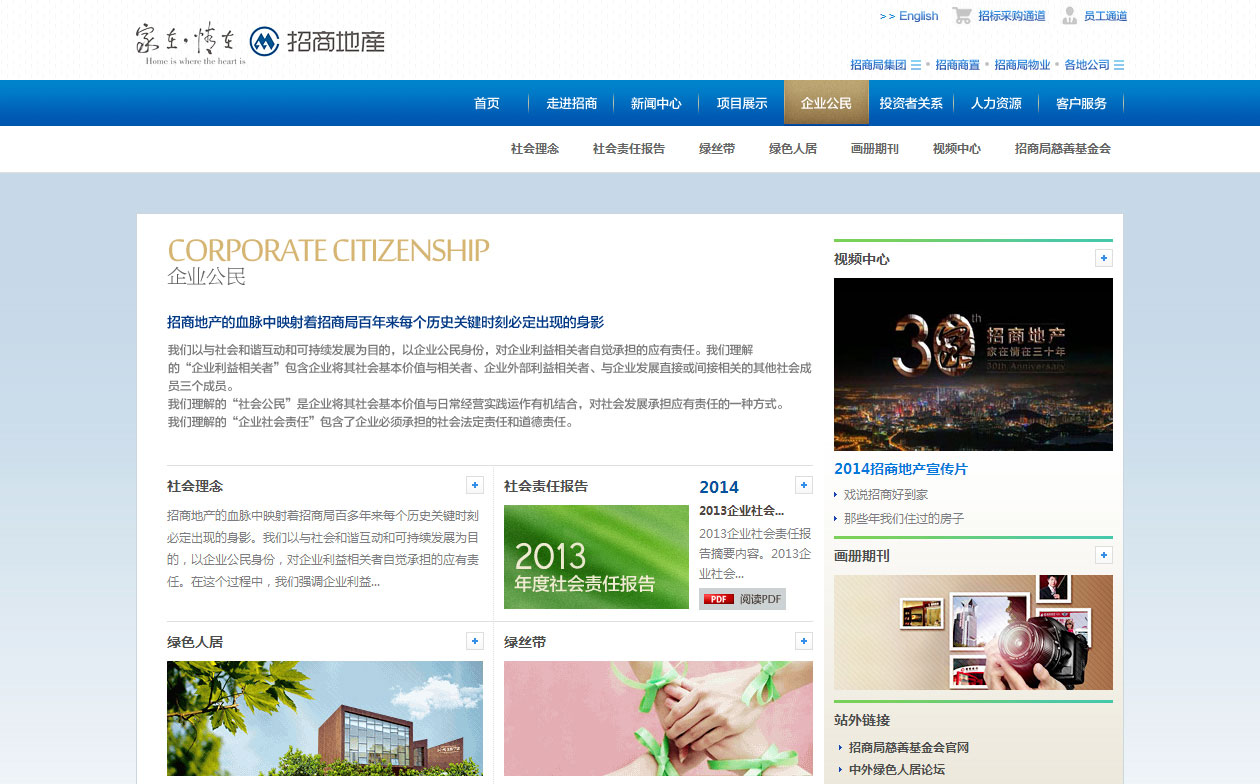Click the CORPORATE CITIZENSHIP page title
The height and width of the screenshot is (784, 1260).
click(329, 250)
